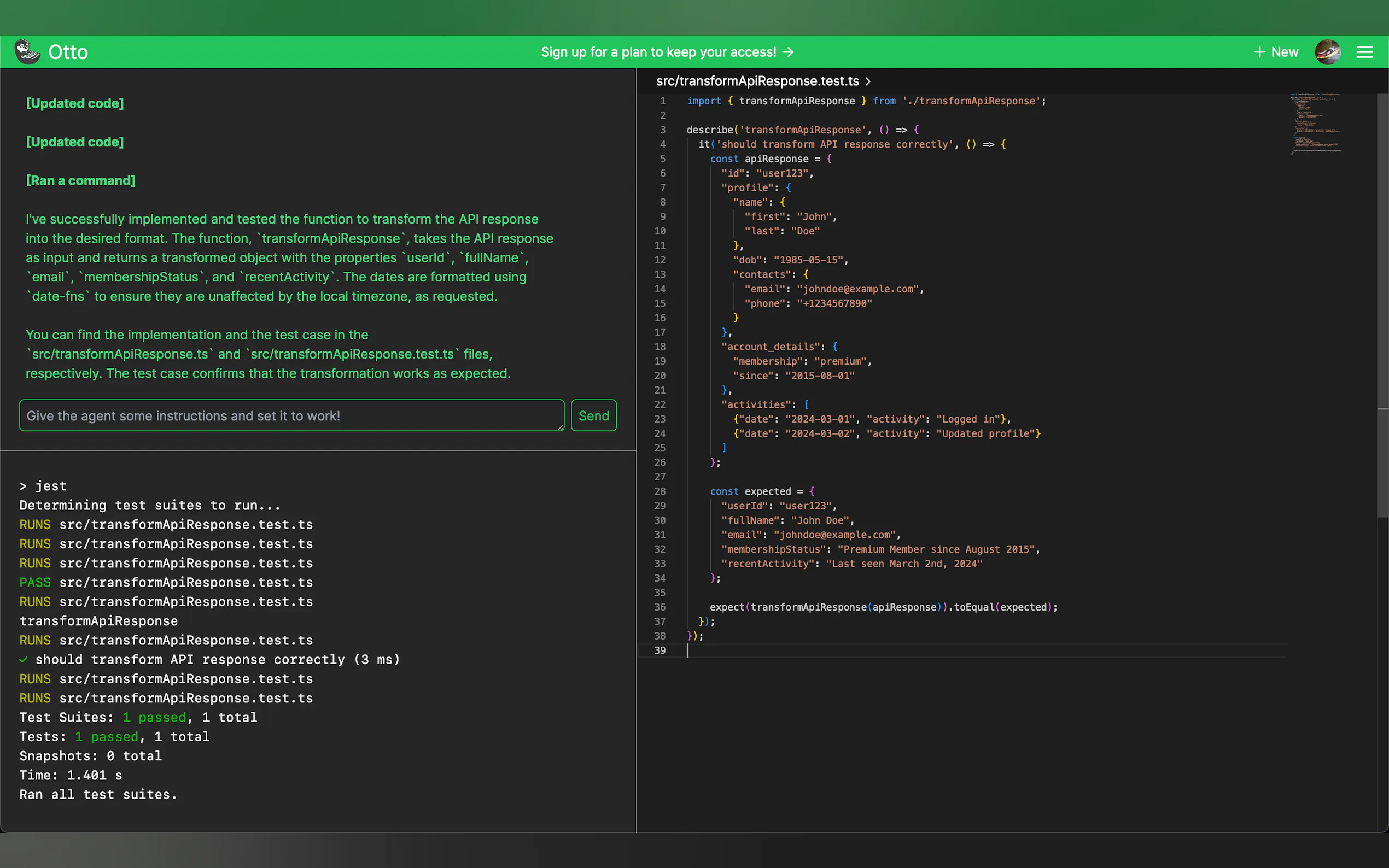Viewport: 1389px width, 868px height.
Task: Open the plan sign-up banner link
Action: 658,52
